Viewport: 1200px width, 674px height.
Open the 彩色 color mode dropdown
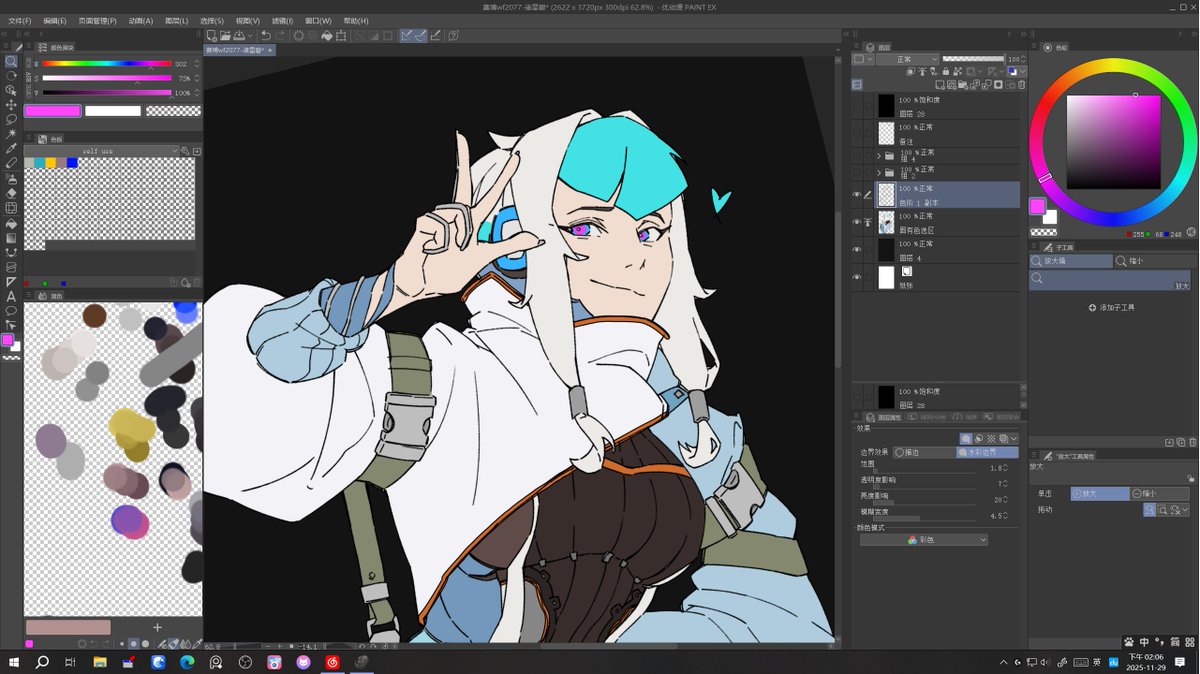(924, 540)
